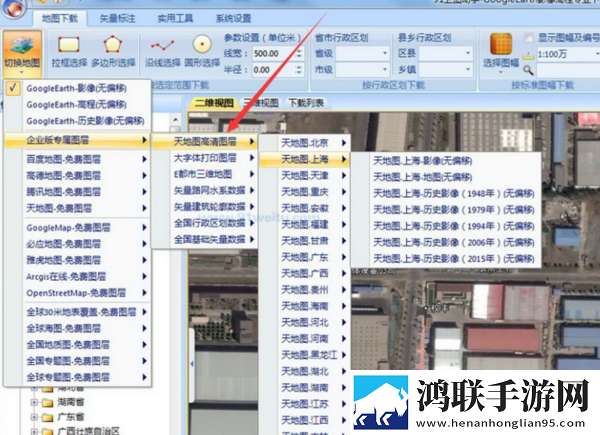Open the 全国基础矢量数据 submenu
This screenshot has width=600, height=435.
pyautogui.click(x=205, y=239)
